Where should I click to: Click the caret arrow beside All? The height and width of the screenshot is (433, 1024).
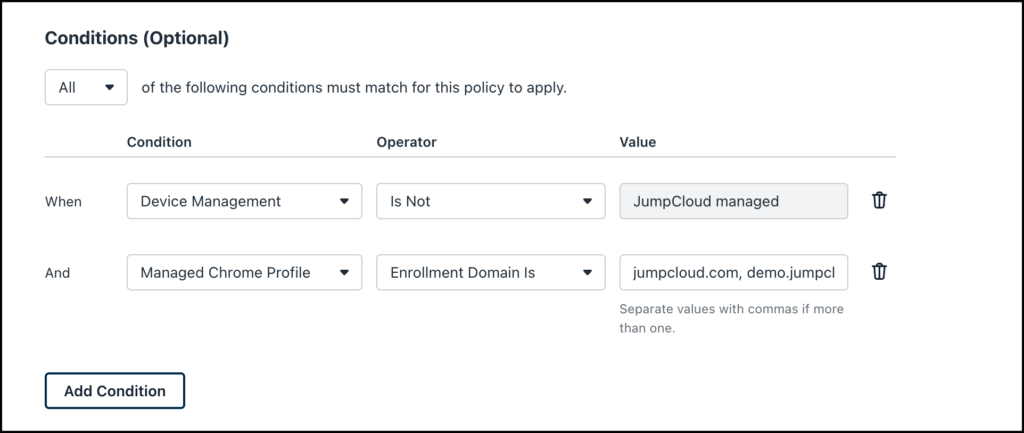110,87
